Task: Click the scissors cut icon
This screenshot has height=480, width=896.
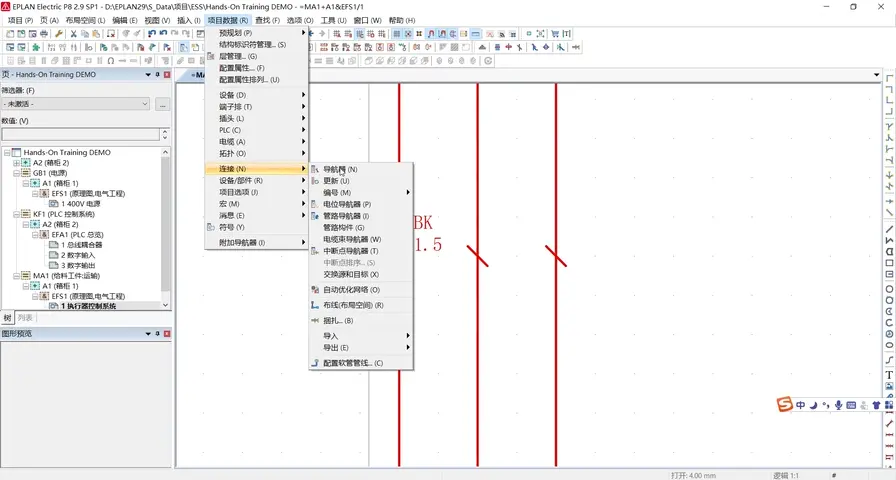Action: 74,34
